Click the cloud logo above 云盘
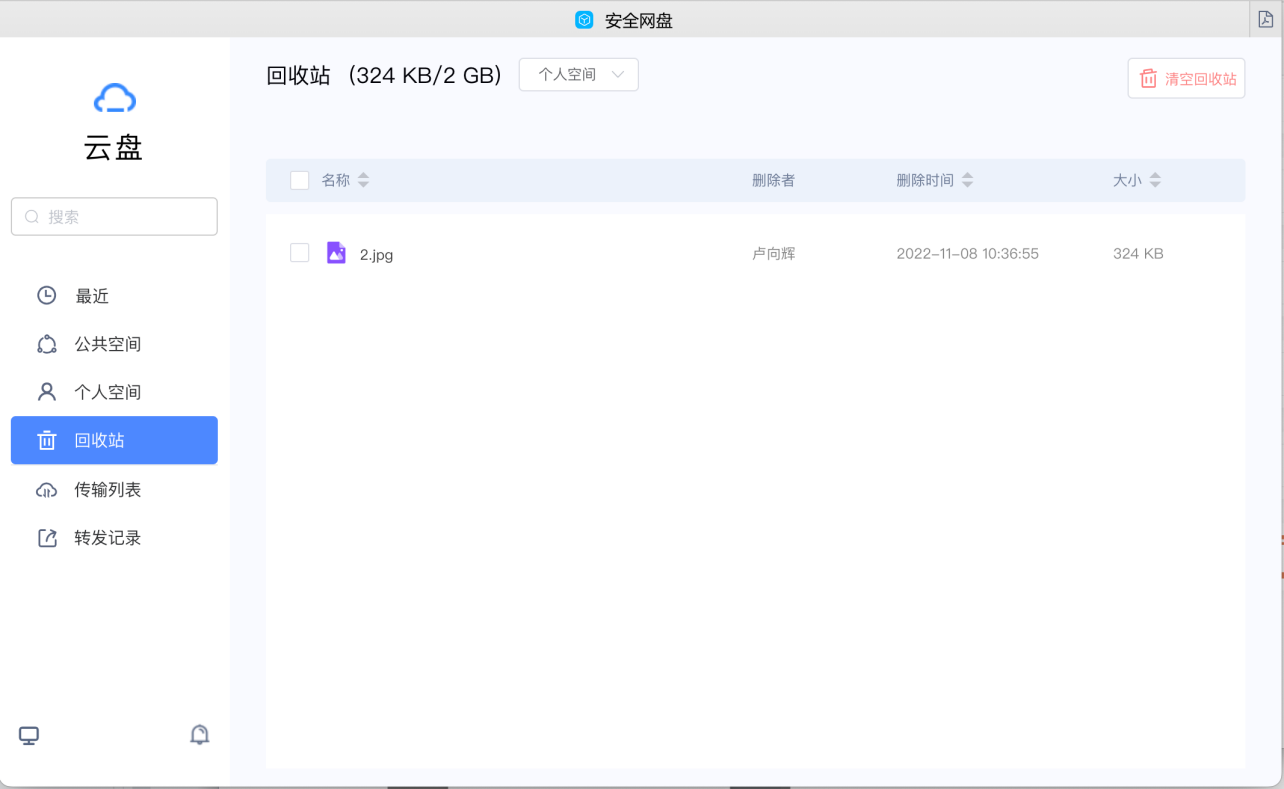The image size is (1284, 789). [x=114, y=97]
